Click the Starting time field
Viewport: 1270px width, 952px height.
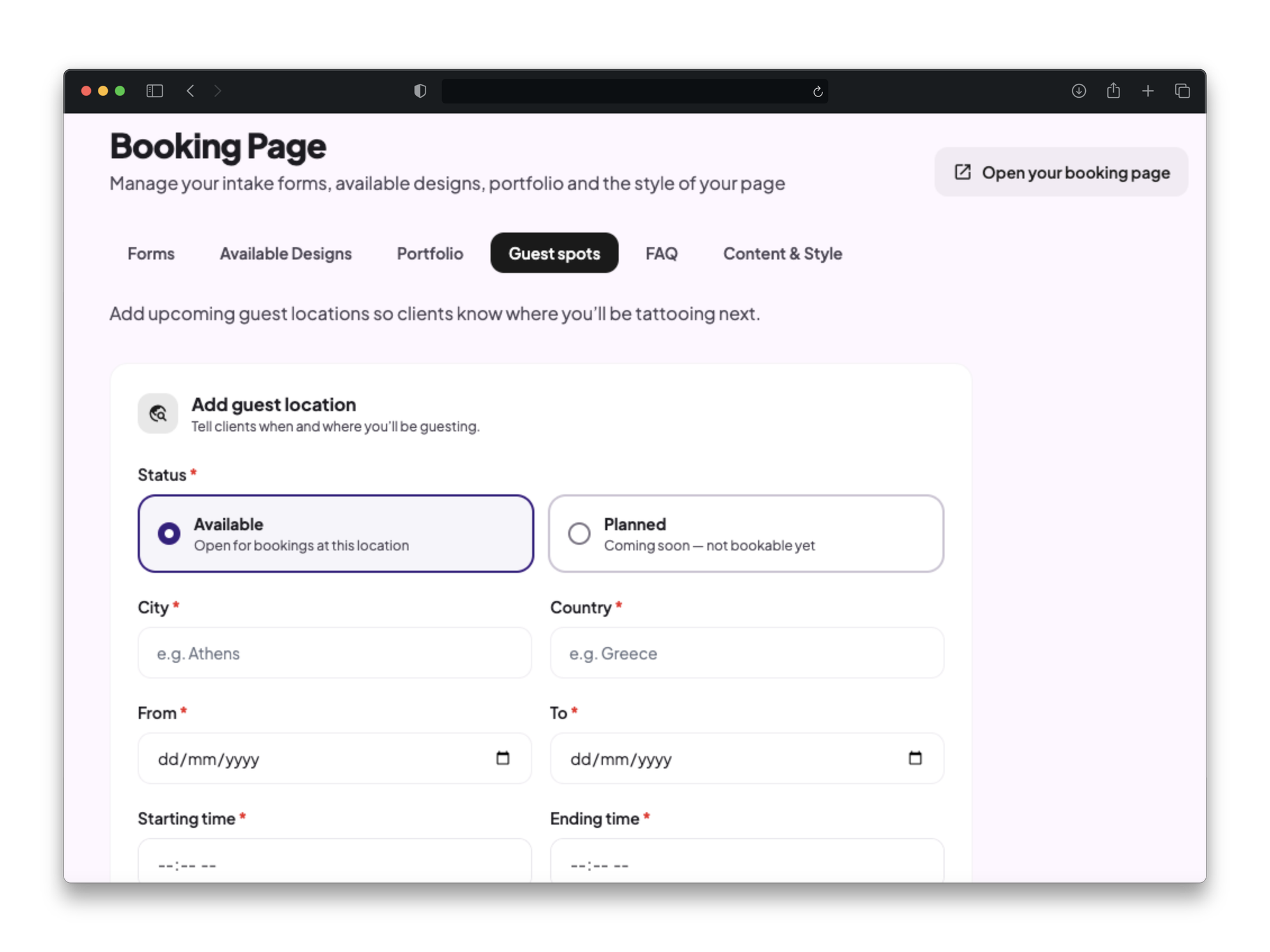coord(335,861)
